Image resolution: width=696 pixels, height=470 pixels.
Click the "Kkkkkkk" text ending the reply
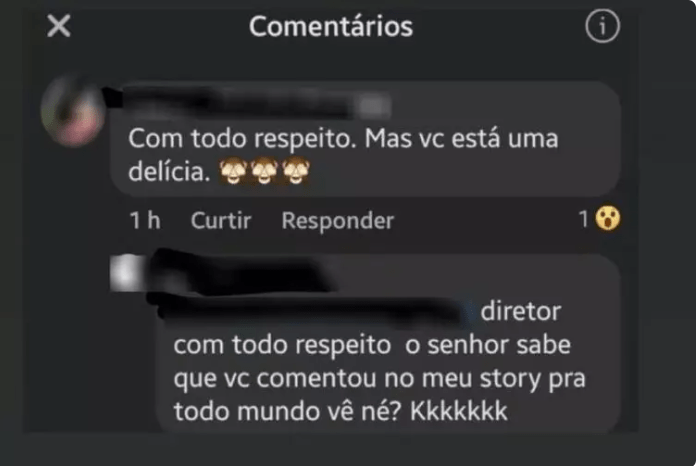(459, 411)
